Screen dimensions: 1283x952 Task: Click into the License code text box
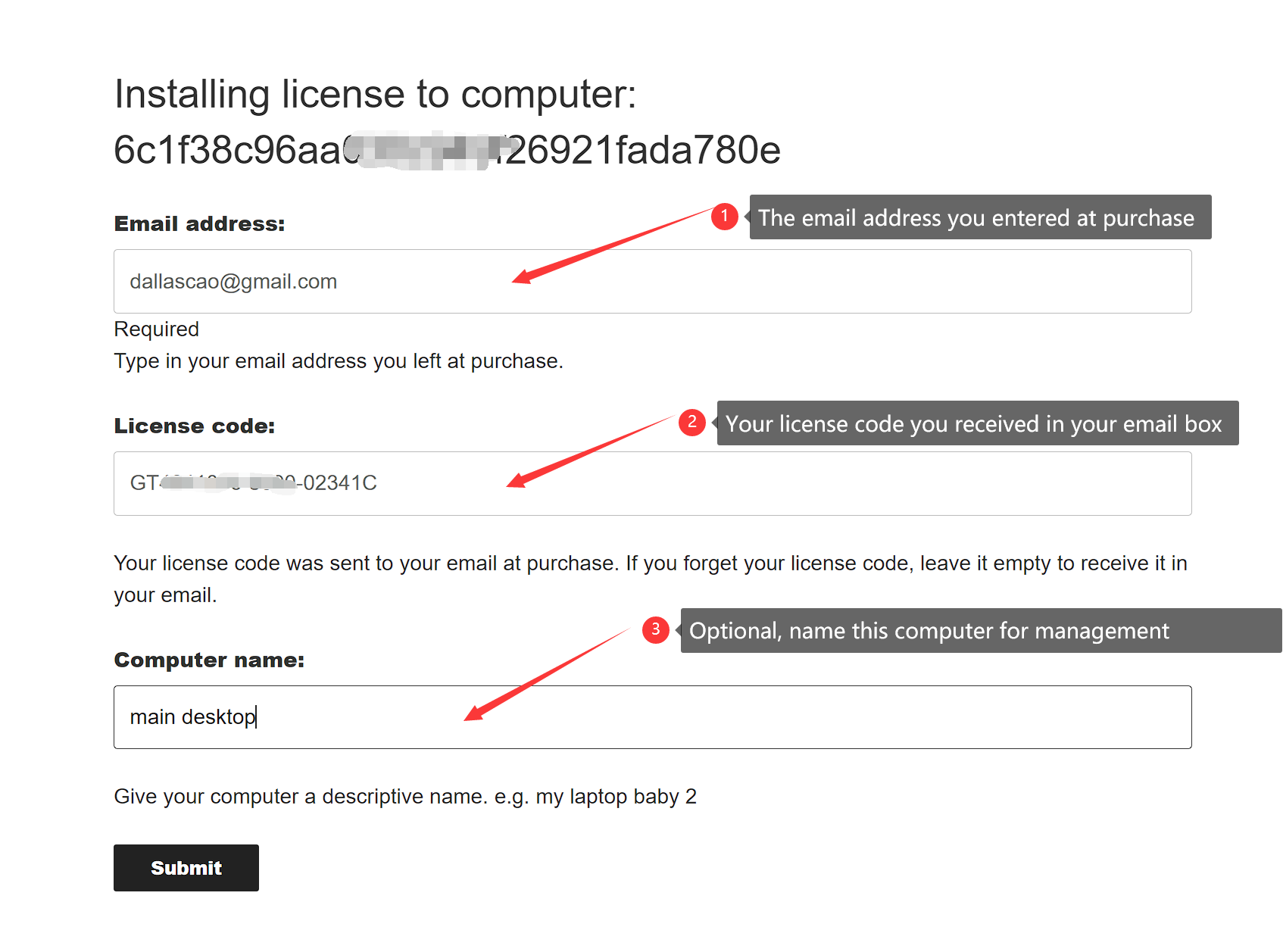(x=757, y=484)
